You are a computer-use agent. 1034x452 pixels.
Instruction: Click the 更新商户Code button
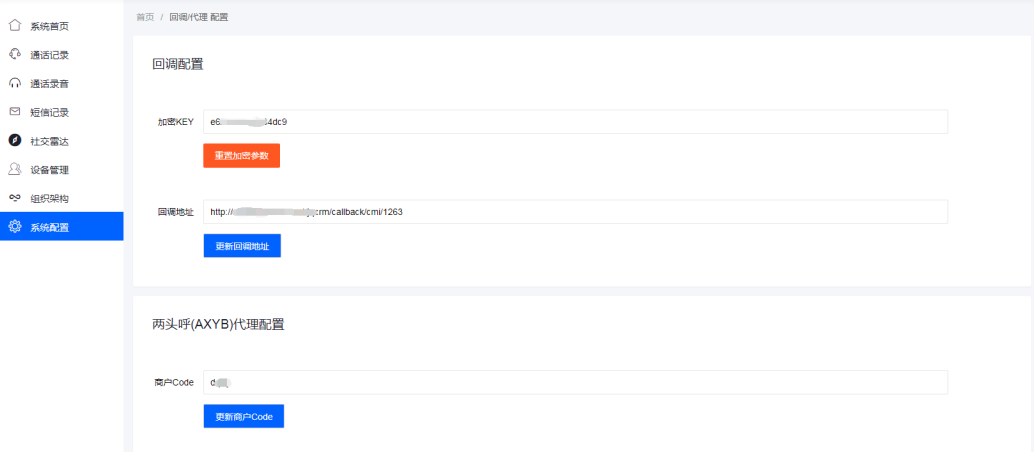pyautogui.click(x=244, y=416)
